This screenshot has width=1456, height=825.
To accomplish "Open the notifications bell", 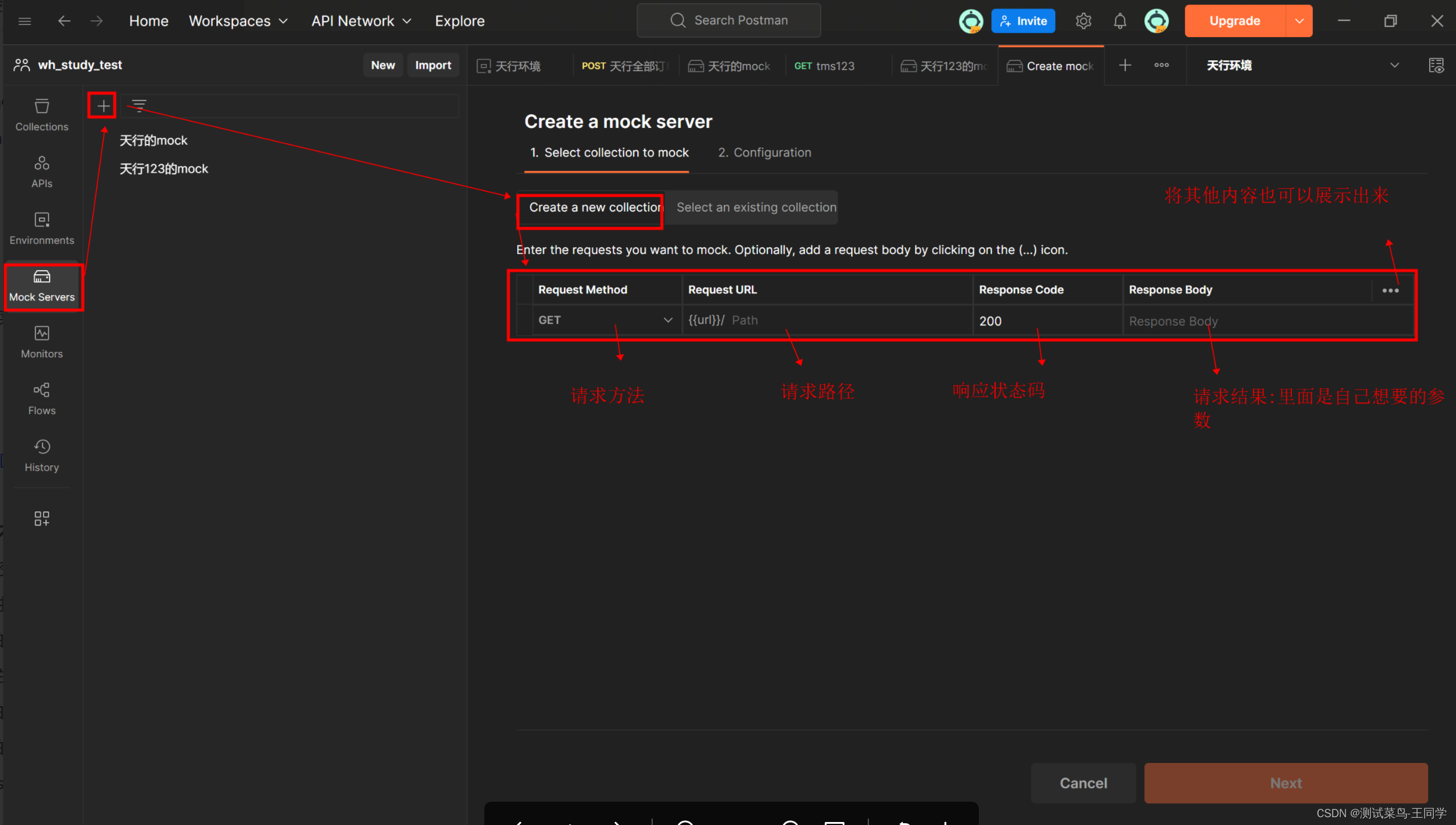I will [x=1120, y=21].
